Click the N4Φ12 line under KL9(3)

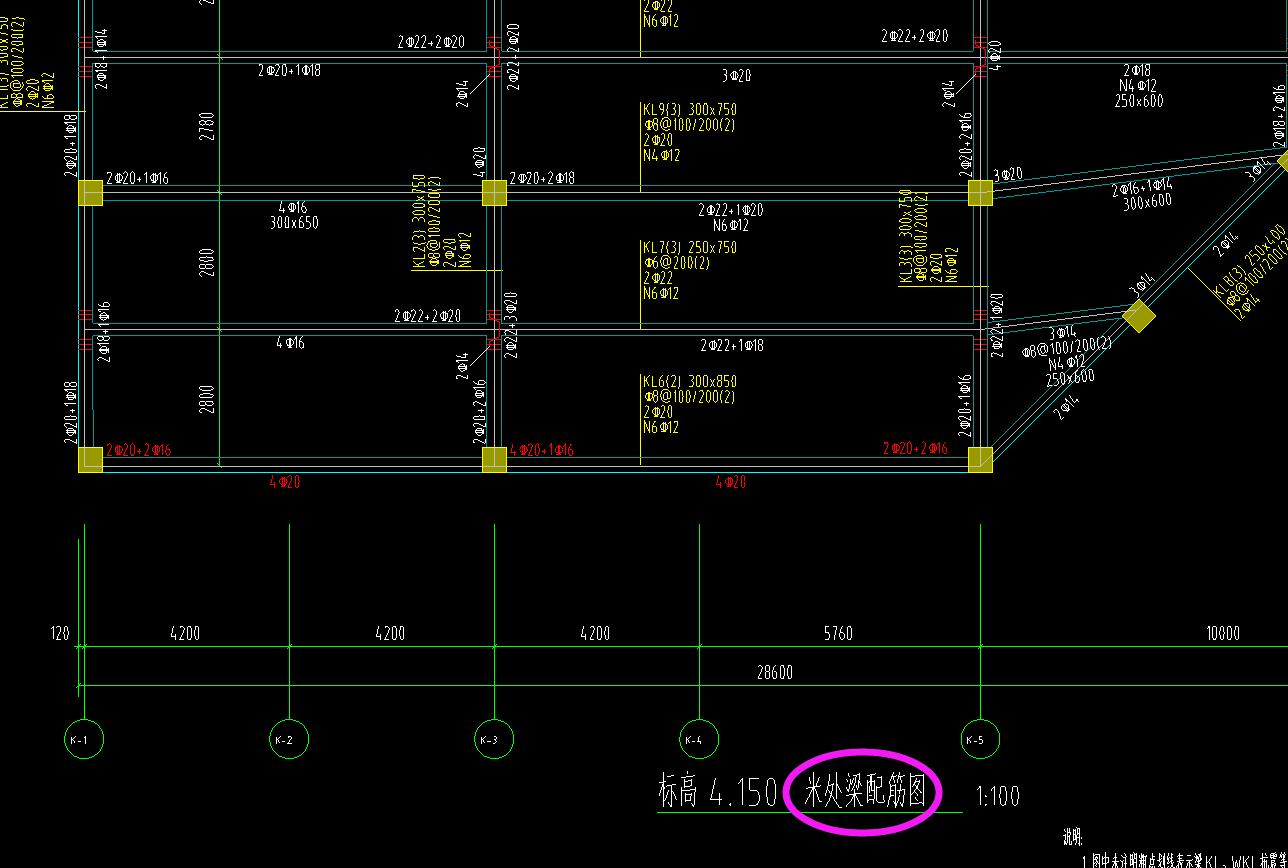tap(662, 156)
